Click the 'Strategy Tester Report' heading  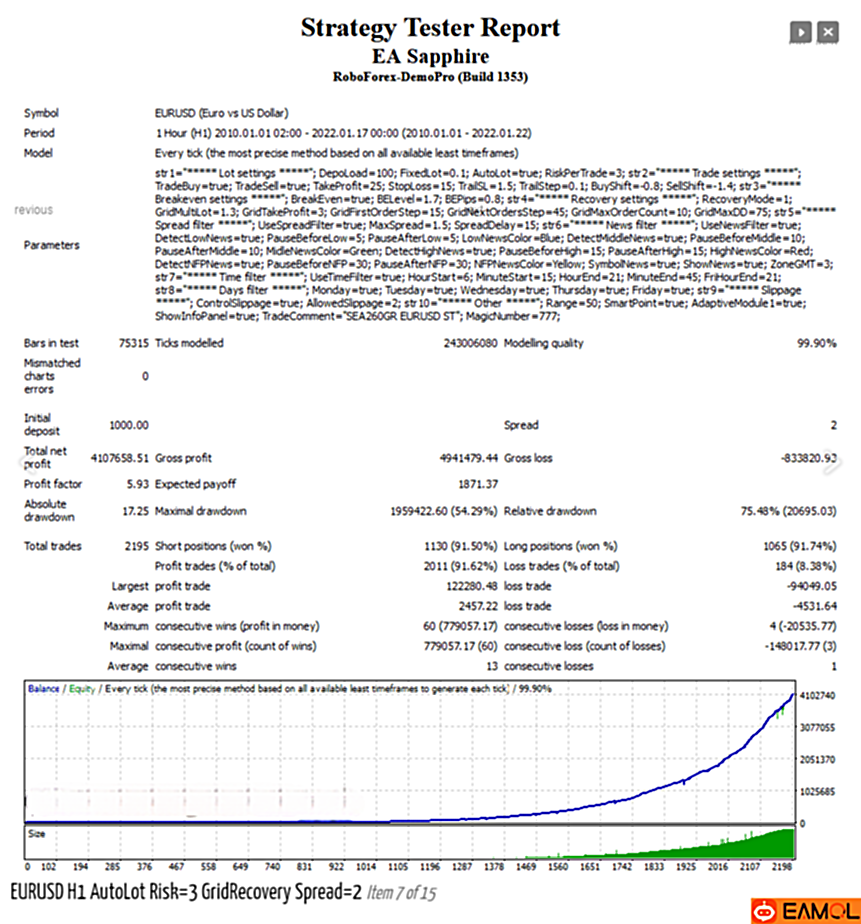pyautogui.click(x=430, y=28)
